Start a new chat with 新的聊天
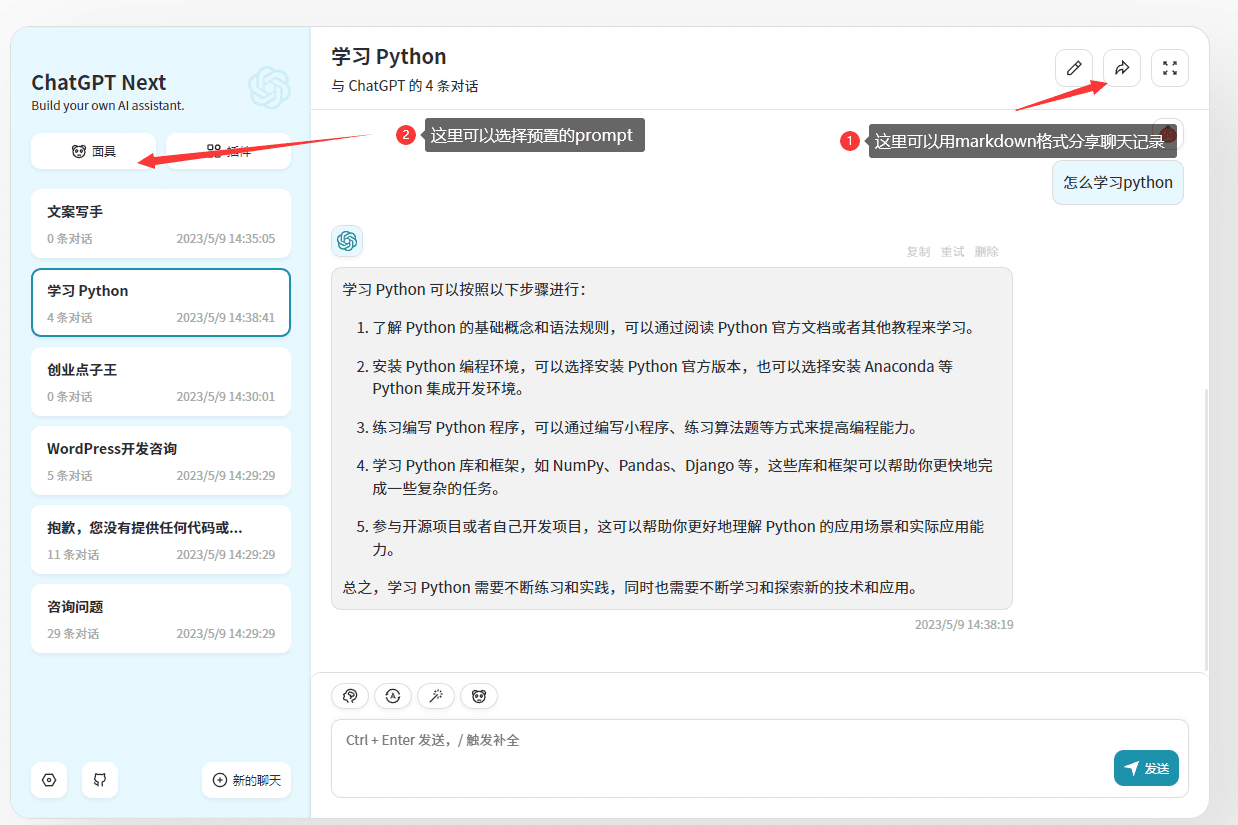Image resolution: width=1238 pixels, height=825 pixels. [x=246, y=780]
